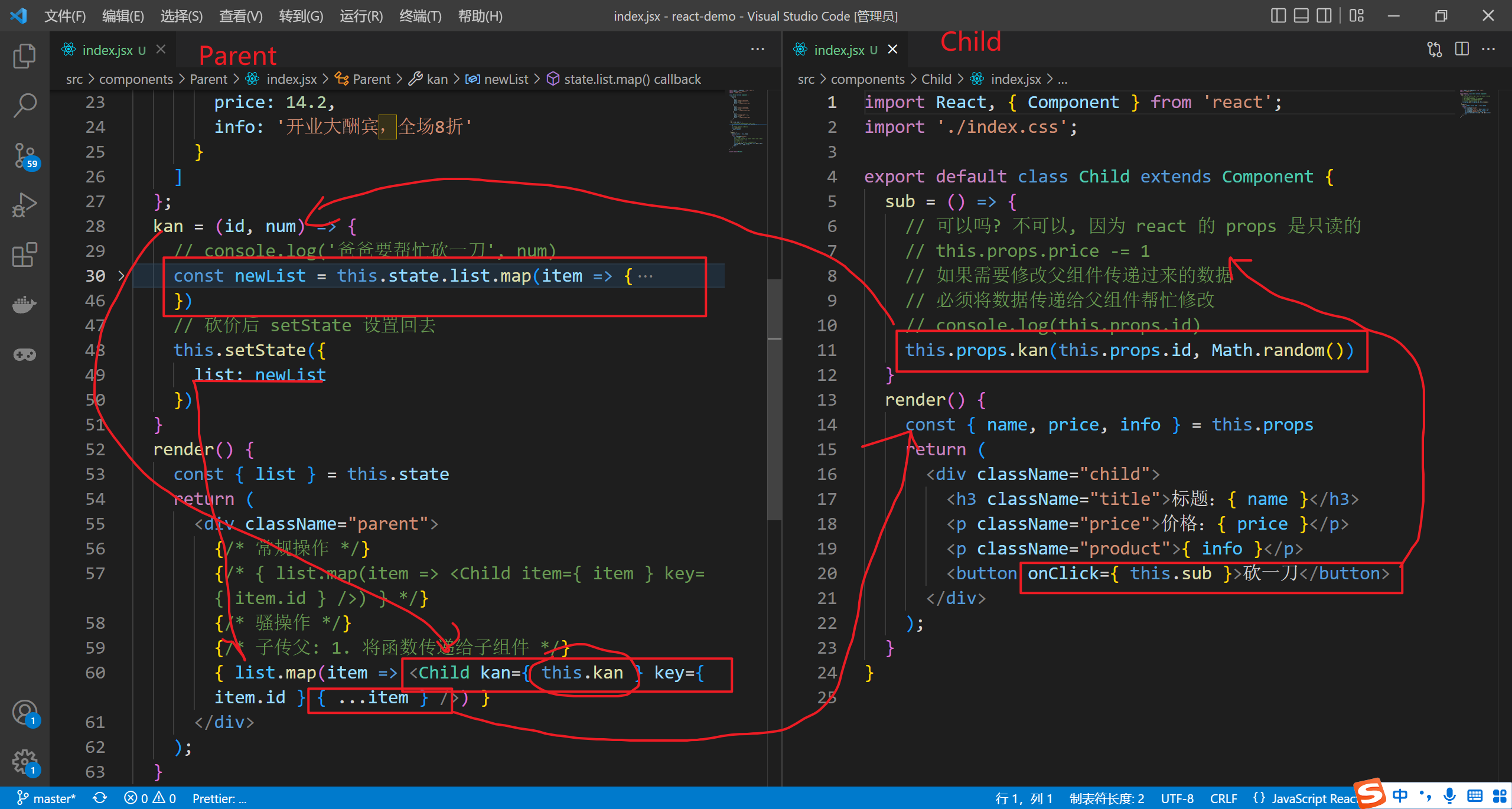Click the sync changes icon in status bar
The width and height of the screenshot is (1512, 809).
[x=100, y=798]
